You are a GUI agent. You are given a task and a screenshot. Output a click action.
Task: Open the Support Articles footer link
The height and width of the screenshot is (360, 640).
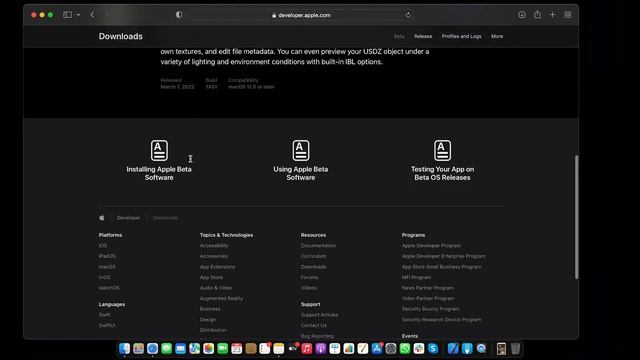[319, 315]
